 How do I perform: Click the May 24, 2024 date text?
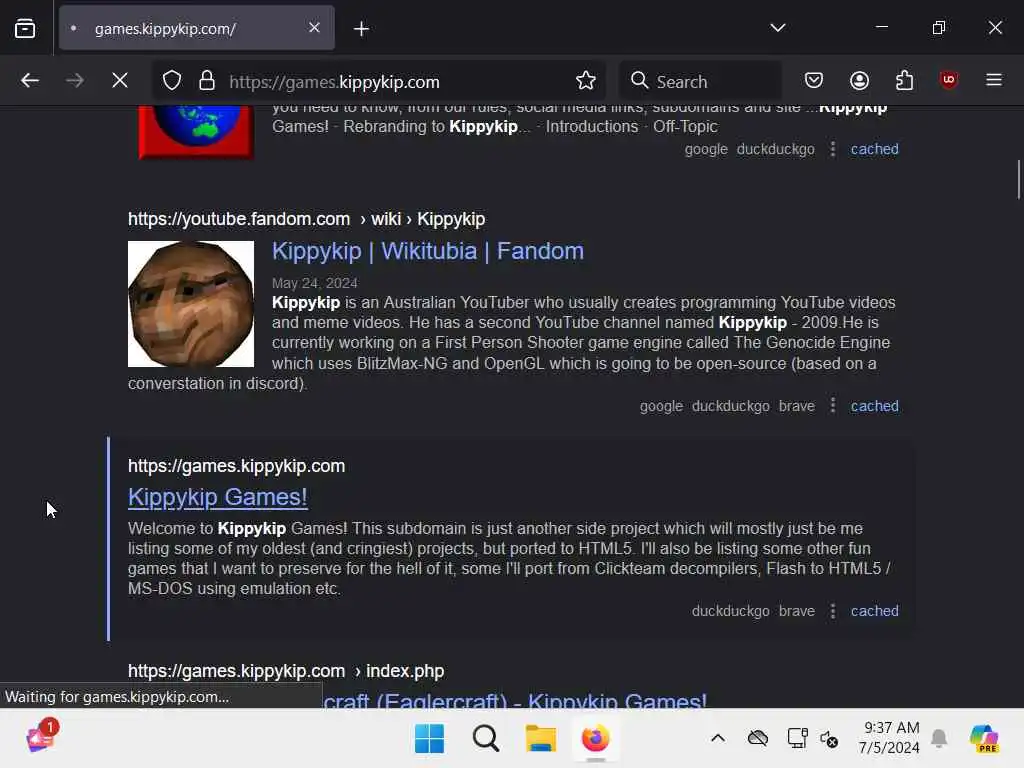[315, 283]
